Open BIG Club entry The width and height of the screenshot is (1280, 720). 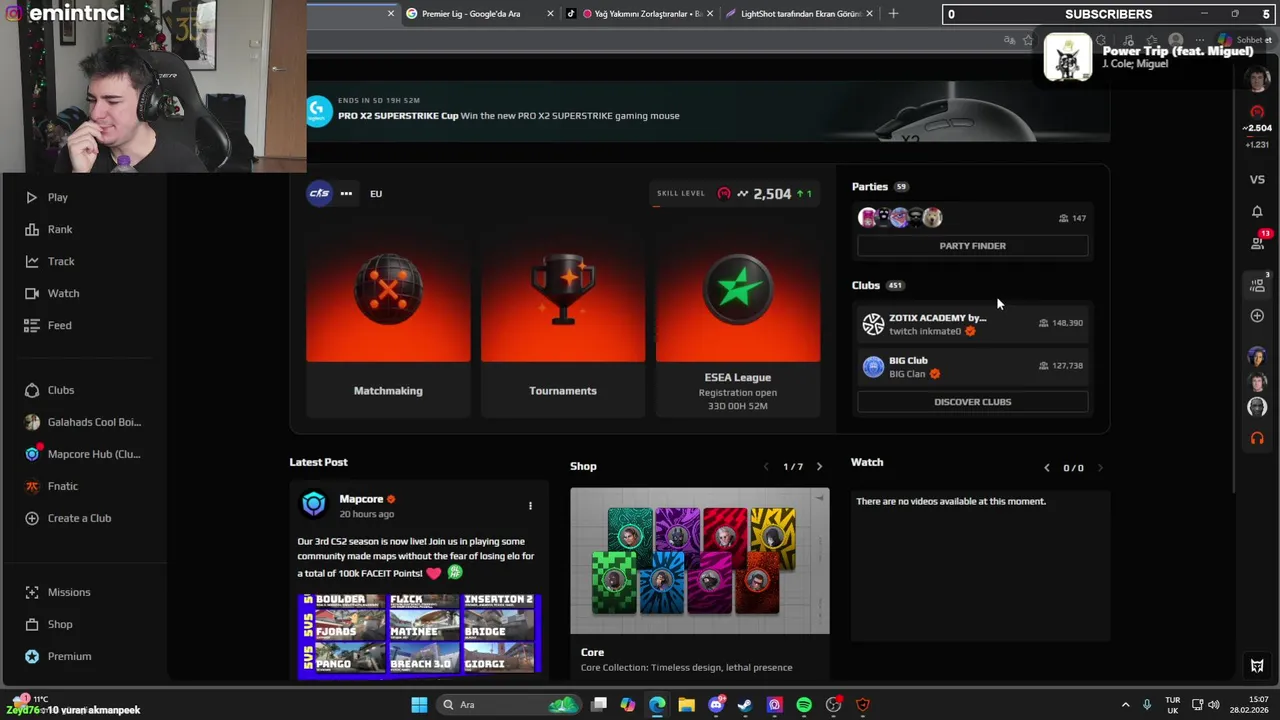(972, 367)
